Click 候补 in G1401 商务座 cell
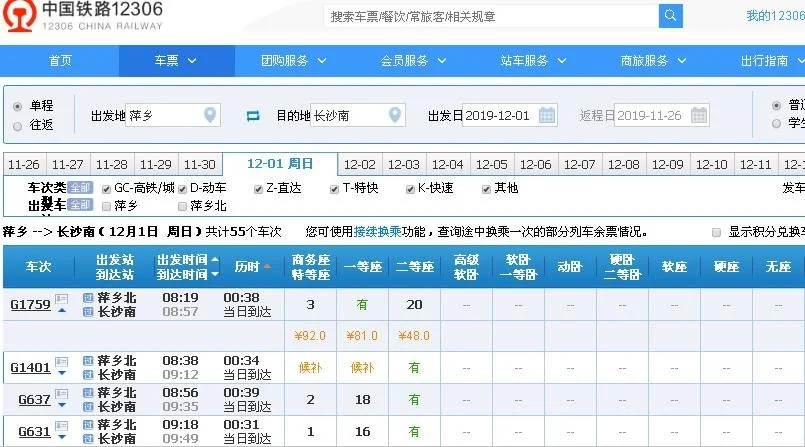Viewport: 805px width, 447px height. click(310, 367)
